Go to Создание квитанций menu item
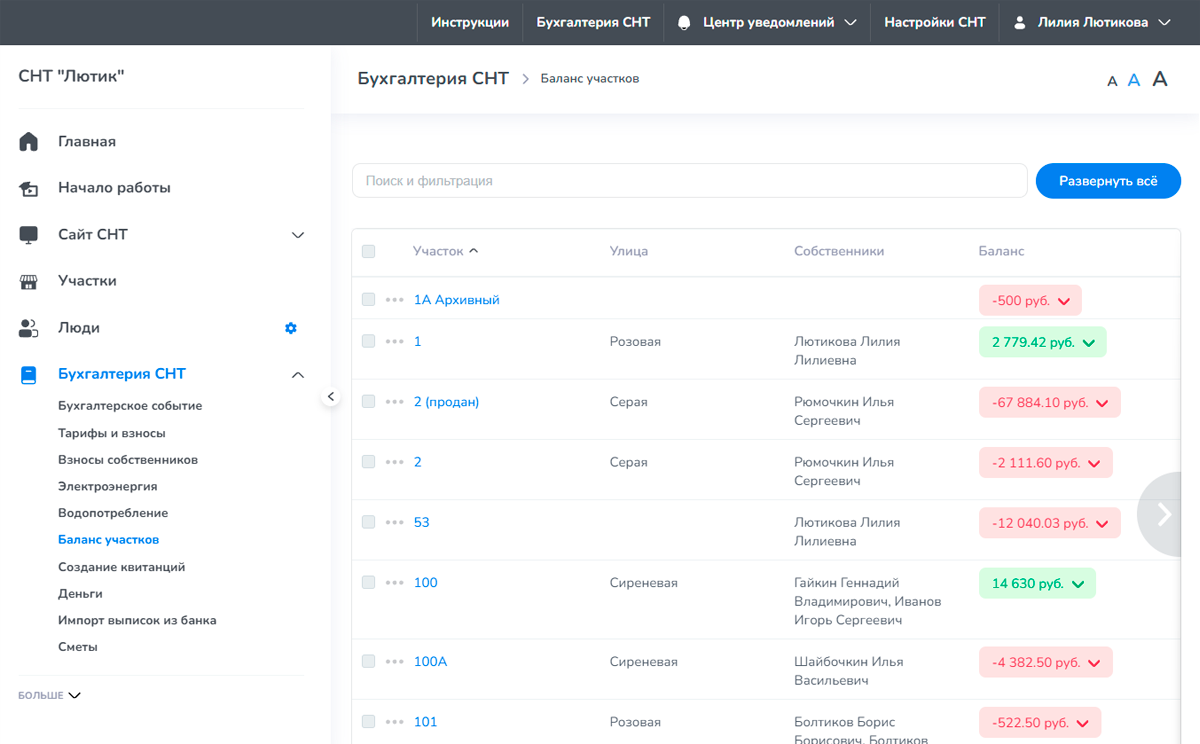The image size is (1200, 744). [121, 567]
